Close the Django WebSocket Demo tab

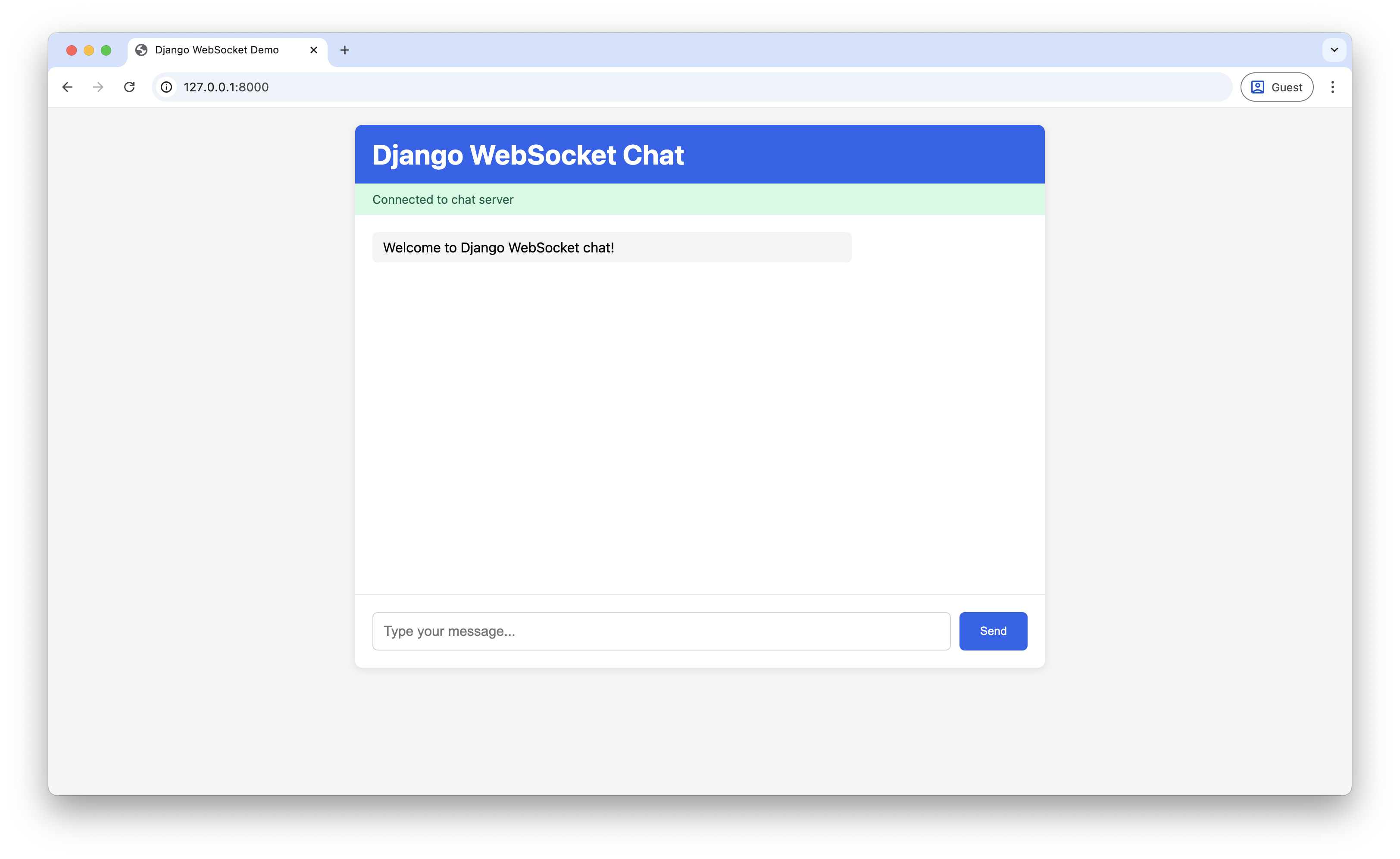(313, 50)
